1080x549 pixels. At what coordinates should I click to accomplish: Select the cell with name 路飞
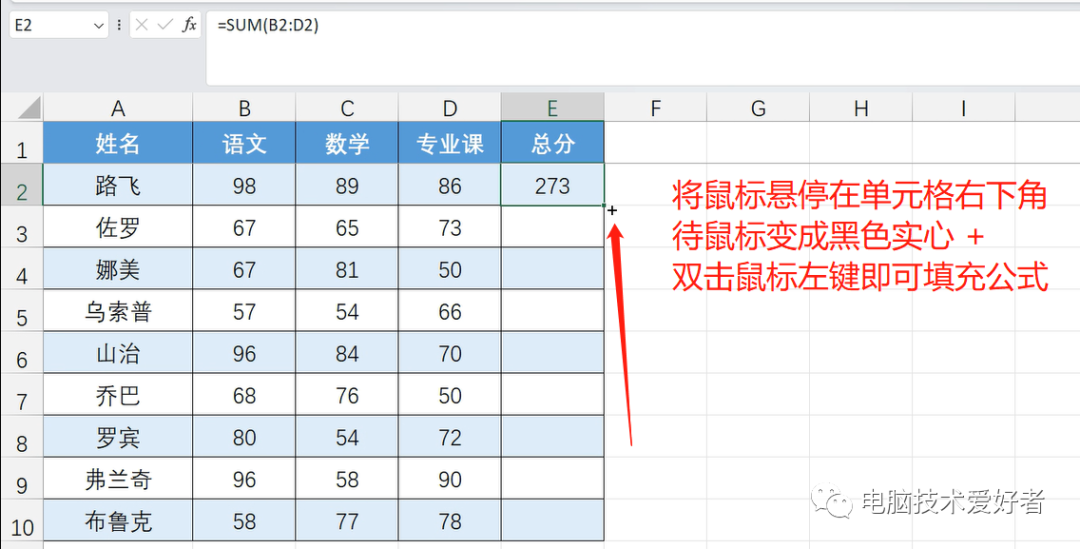[118, 185]
